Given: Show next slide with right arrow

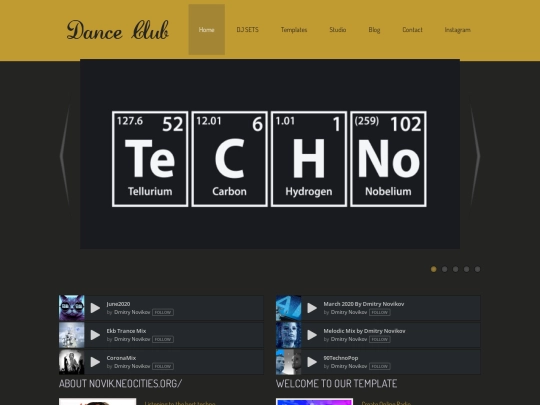Looking at the screenshot, I should click(475, 155).
